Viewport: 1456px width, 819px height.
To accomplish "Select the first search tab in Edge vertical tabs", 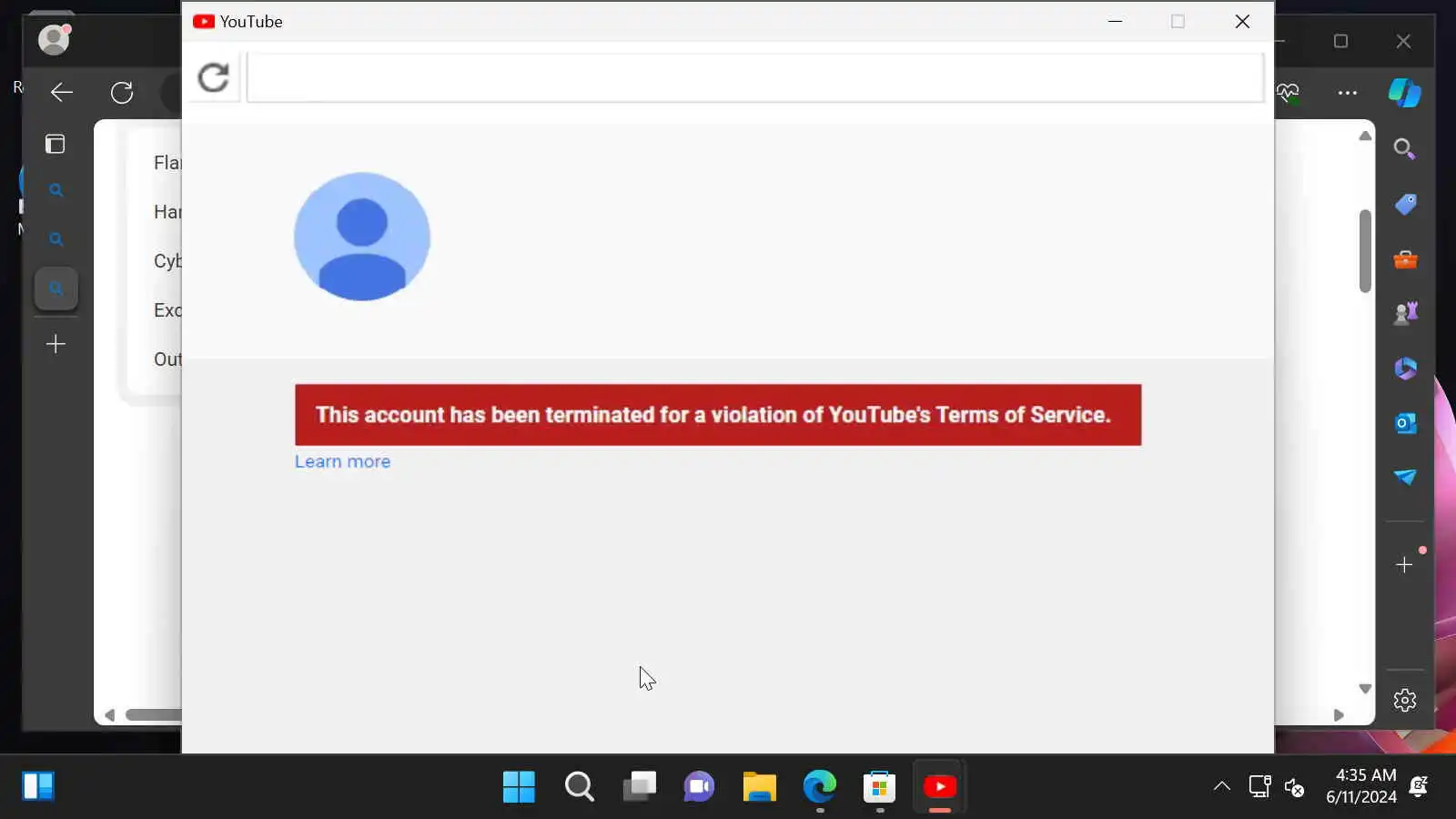I will (56, 190).
